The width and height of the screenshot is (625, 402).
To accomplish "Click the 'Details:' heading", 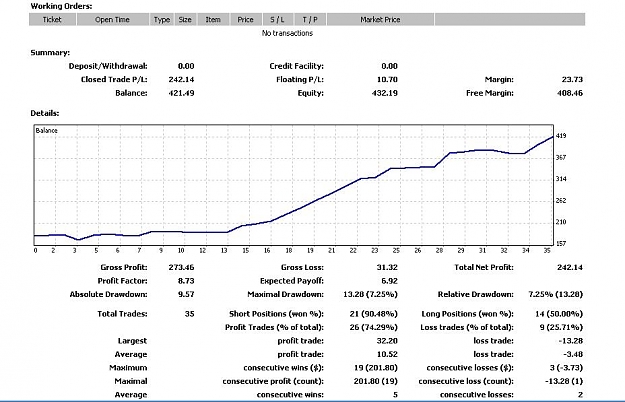I will (45, 113).
